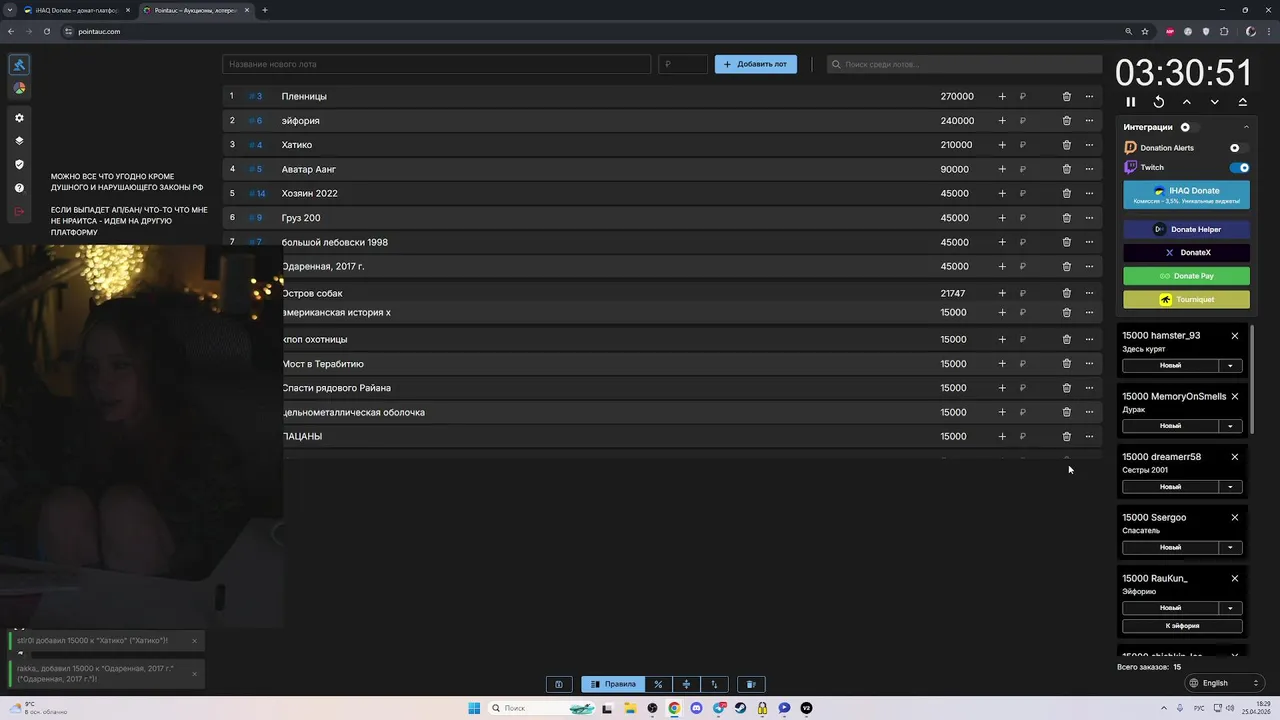1280x720 pixels.
Task: Open Windows Start menu
Action: pyautogui.click(x=474, y=708)
